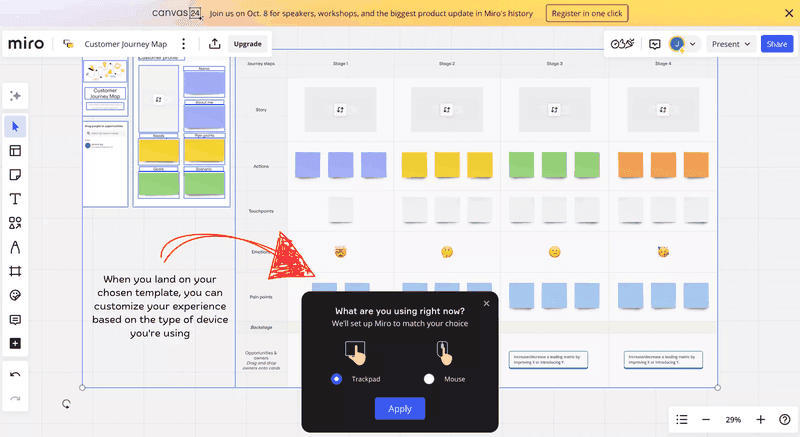Open the Miro AI sparkle tool
Screen dimensions: 800x437
pyautogui.click(x=15, y=96)
